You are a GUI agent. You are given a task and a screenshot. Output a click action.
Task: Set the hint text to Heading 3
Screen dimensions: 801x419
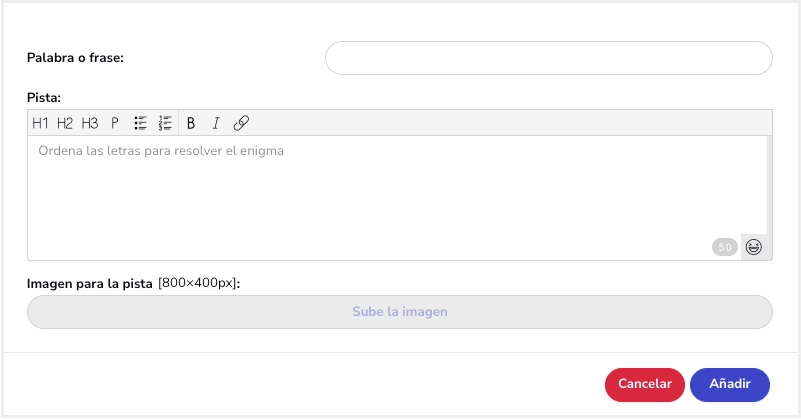pyautogui.click(x=90, y=123)
